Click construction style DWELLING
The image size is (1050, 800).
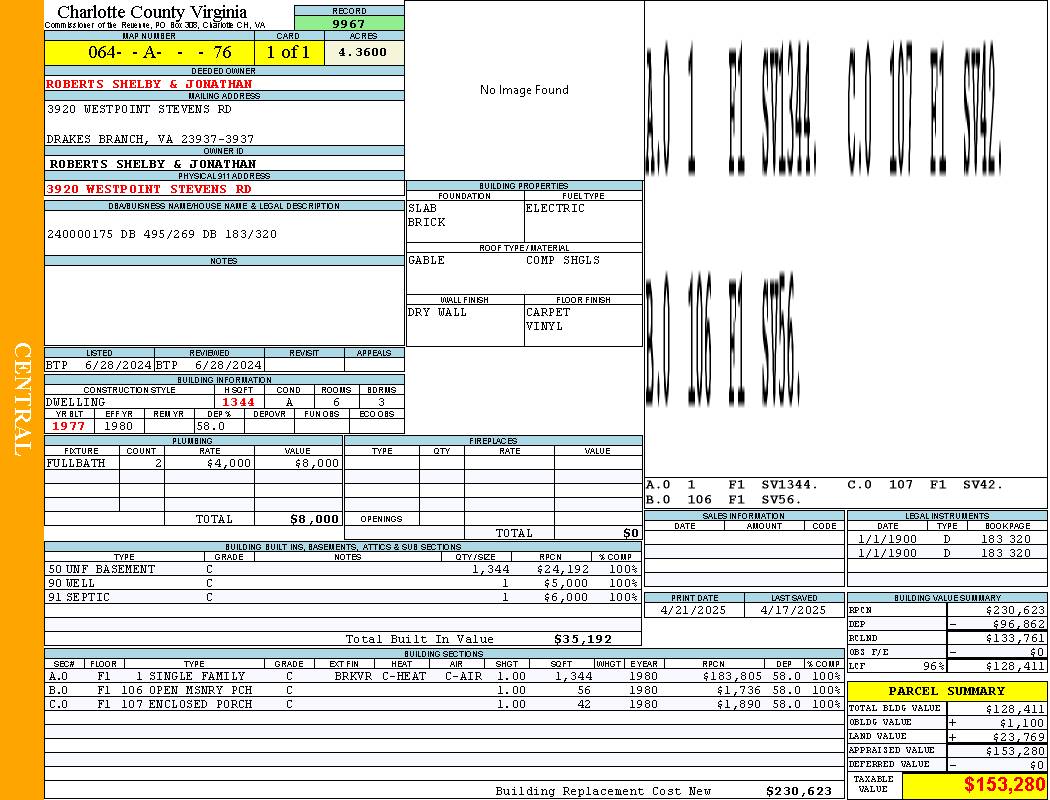point(76,402)
